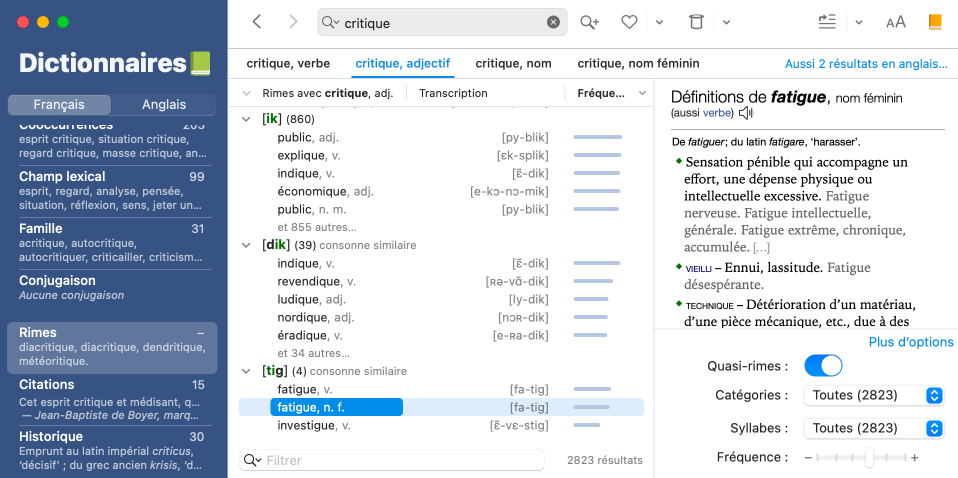Screen dimensions: 958x478
Task: Play pronunciation speaker icon for fatigue
Action: coord(746,114)
